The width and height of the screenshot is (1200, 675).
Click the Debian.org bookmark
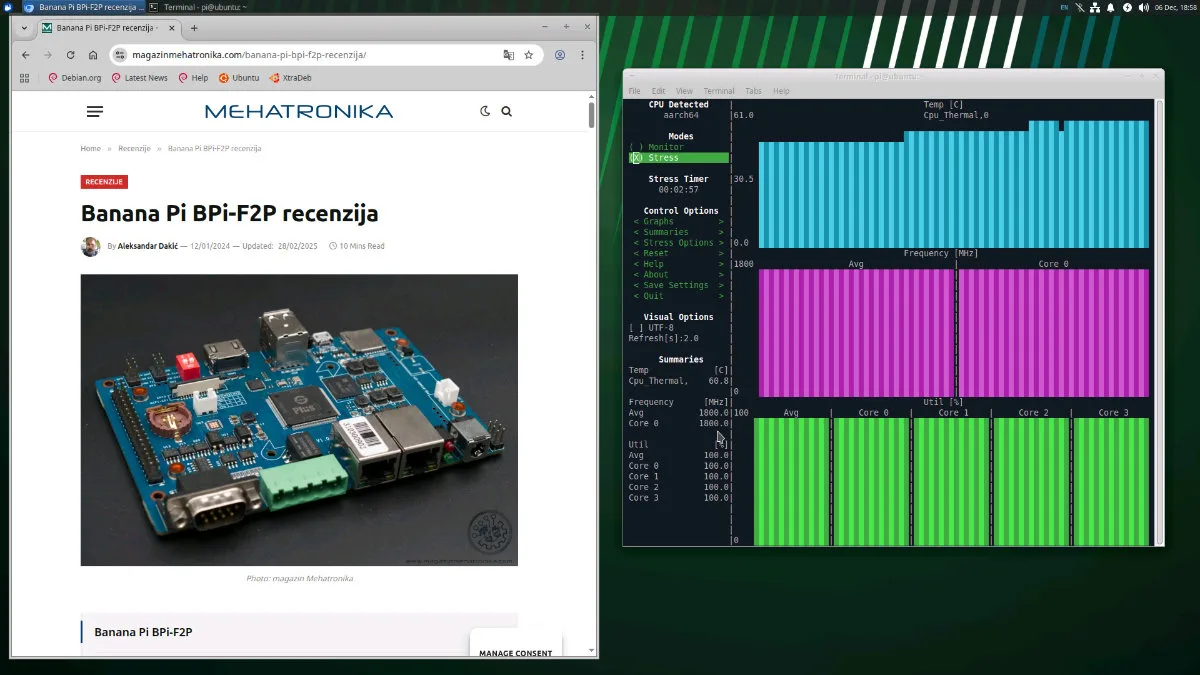click(74, 78)
